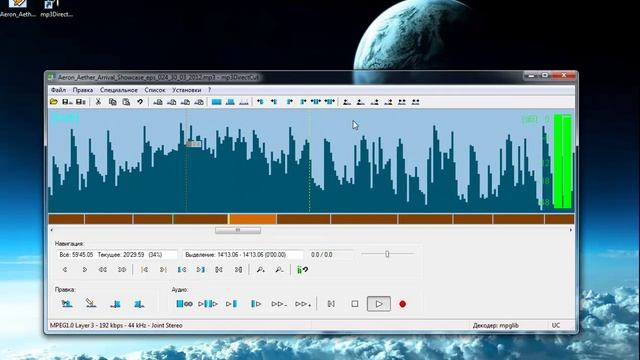Go to the previous cue position
The height and width of the screenshot is (360, 640).
point(219,270)
